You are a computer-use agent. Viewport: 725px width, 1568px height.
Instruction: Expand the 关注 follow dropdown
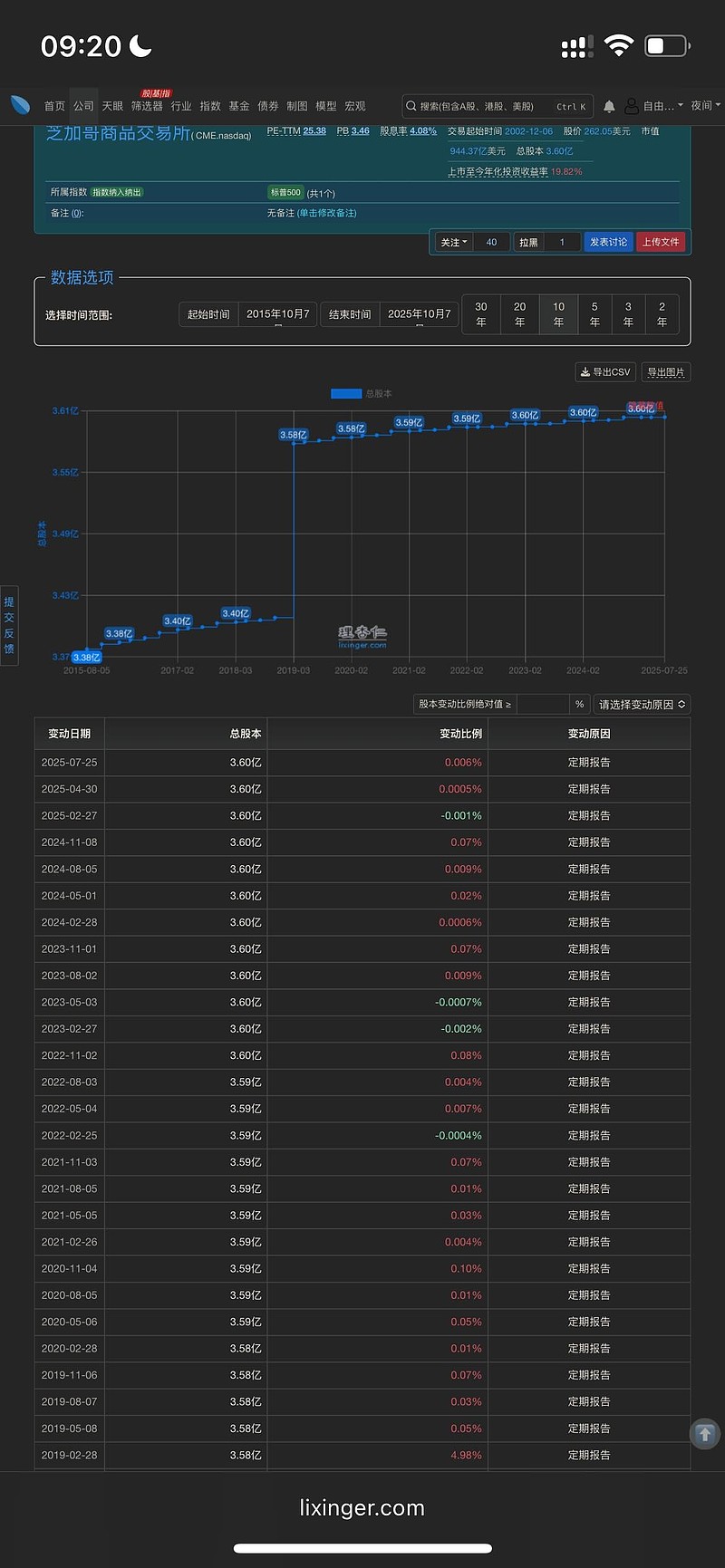click(x=454, y=242)
